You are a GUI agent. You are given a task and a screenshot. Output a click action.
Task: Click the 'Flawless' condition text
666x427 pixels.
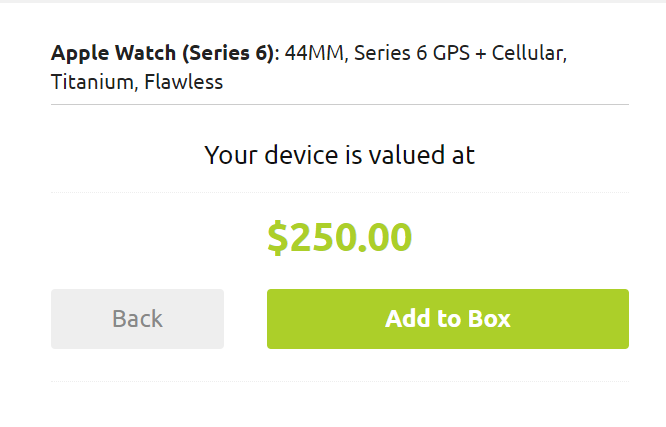coord(183,82)
